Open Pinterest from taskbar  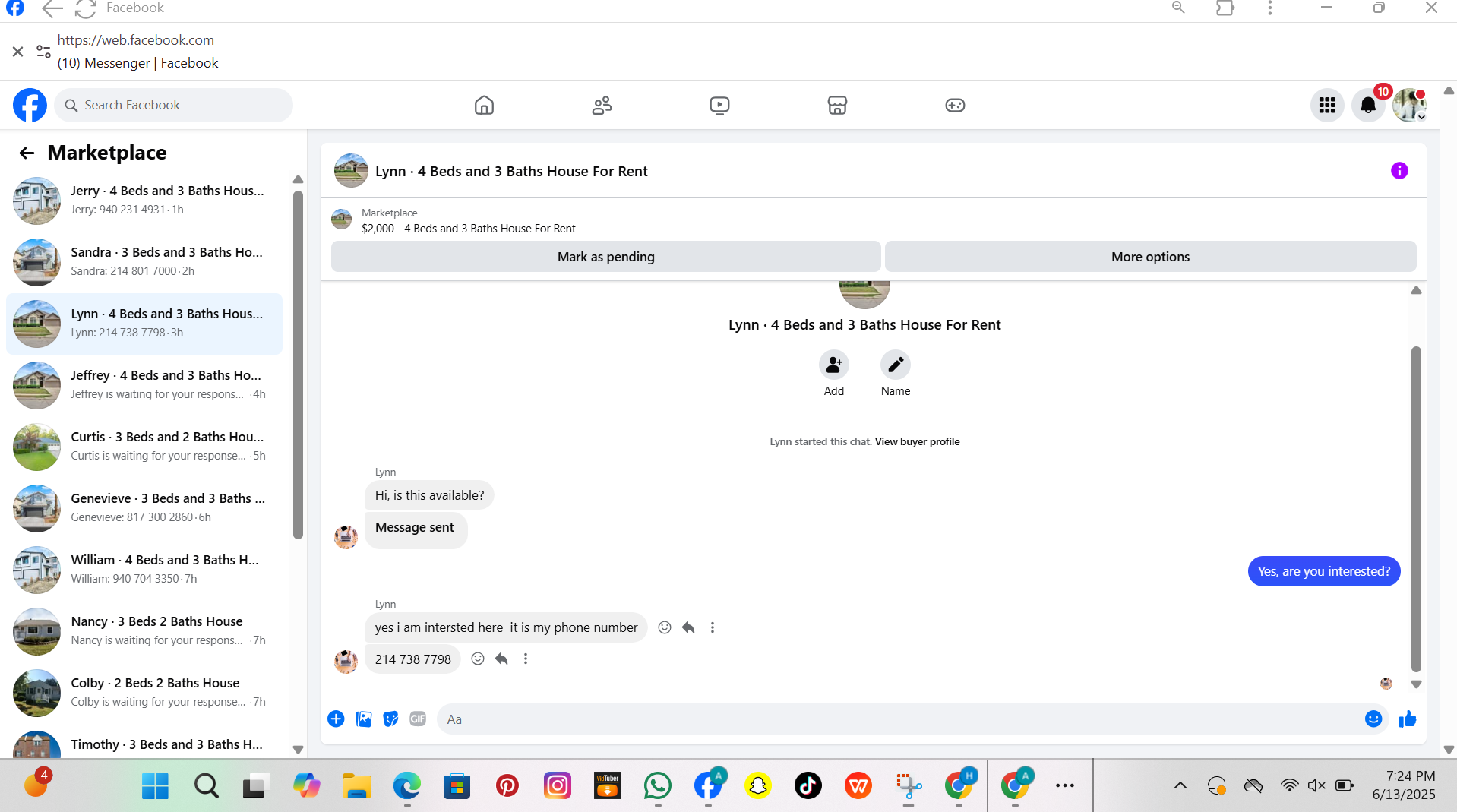pyautogui.click(x=507, y=785)
